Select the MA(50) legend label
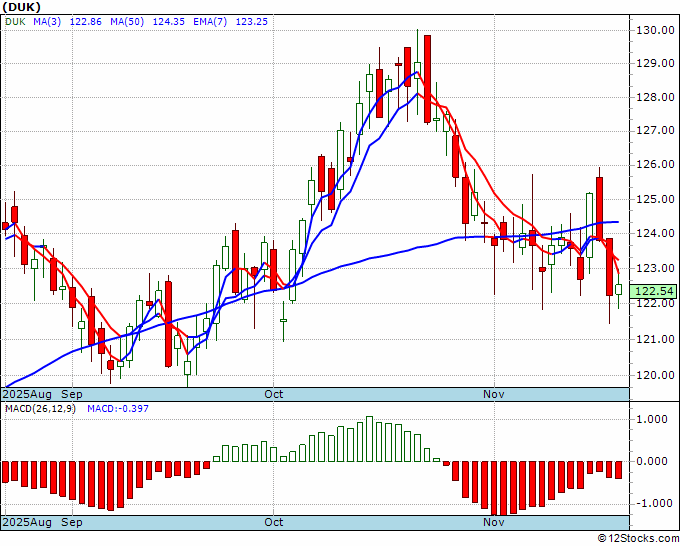The image size is (680, 546). pyautogui.click(x=127, y=21)
